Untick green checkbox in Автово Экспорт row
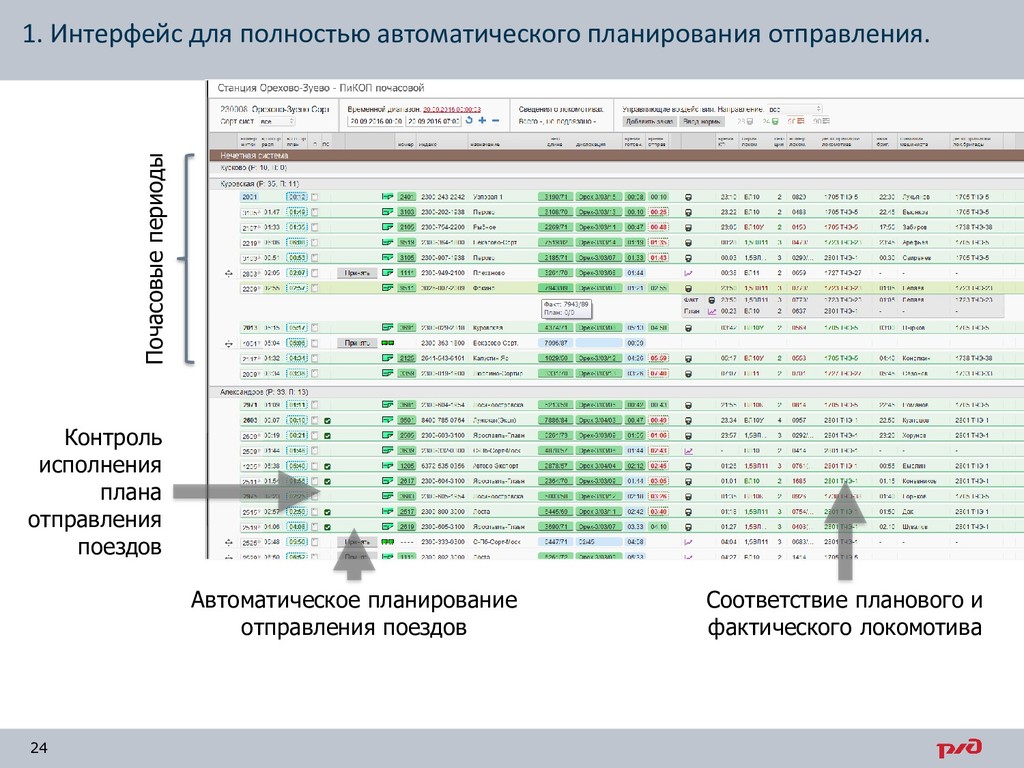 [x=328, y=466]
